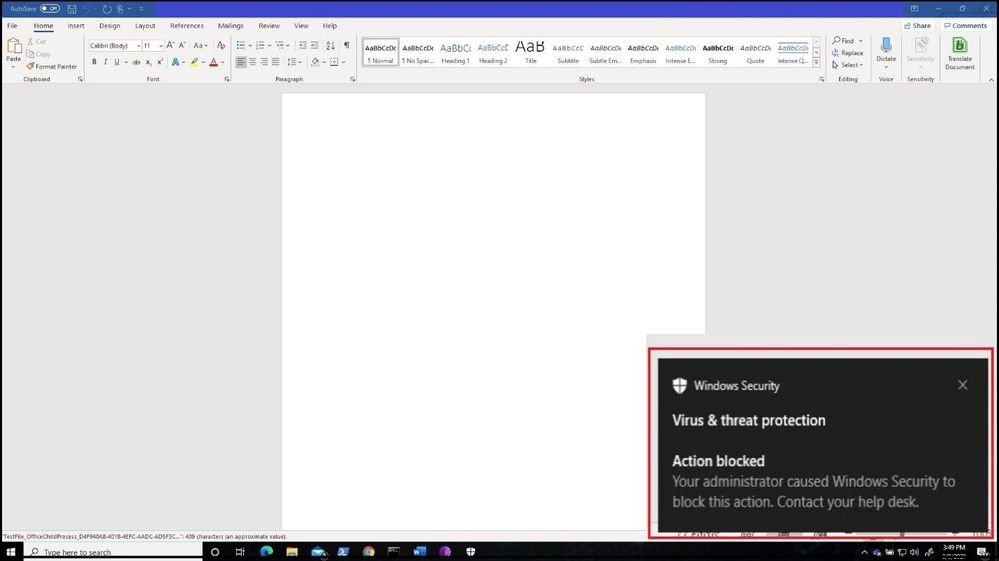Screen dimensions: 999x561
Task: Switch to the Design ribbon tab
Action: (110, 26)
